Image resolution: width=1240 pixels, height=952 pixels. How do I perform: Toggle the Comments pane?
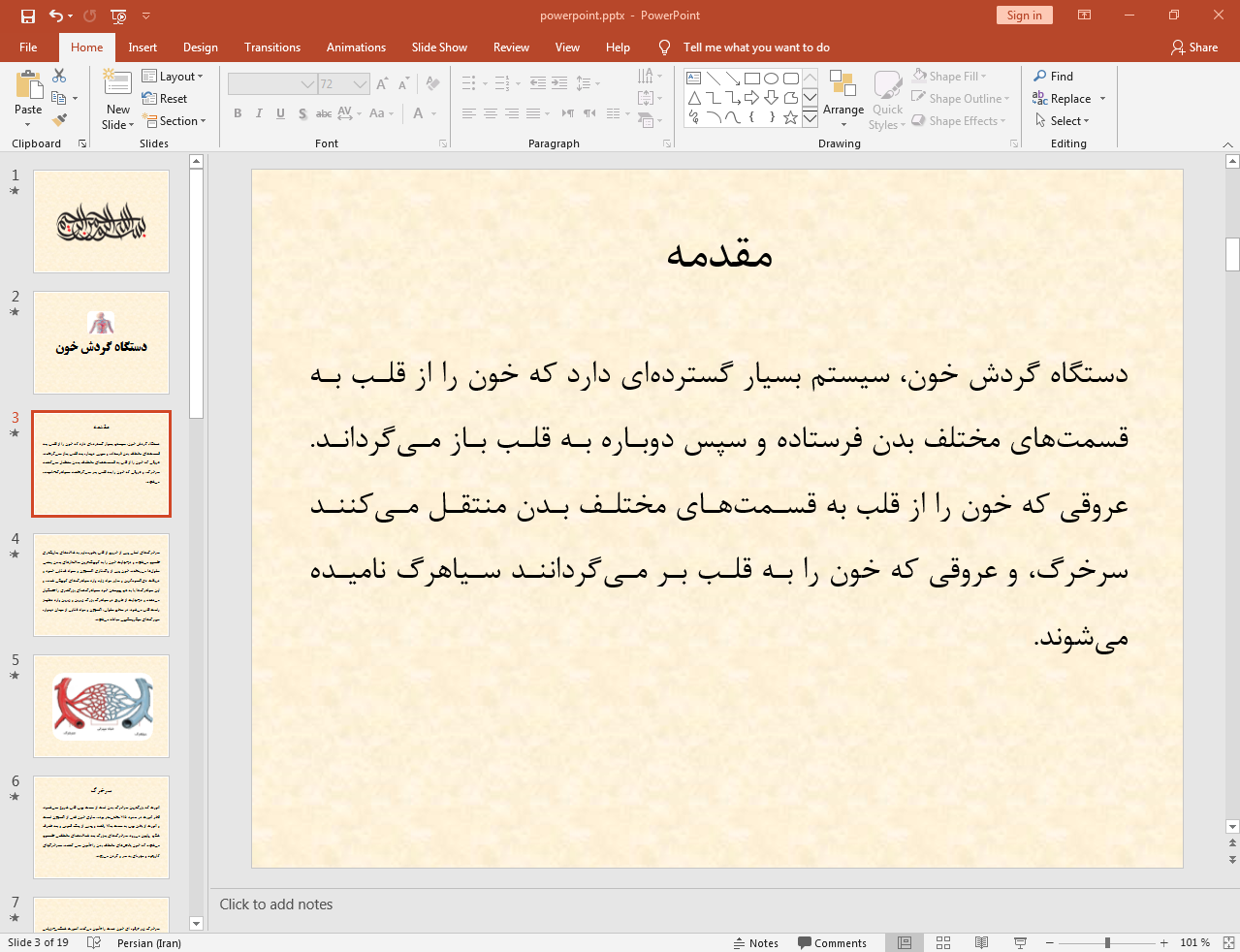[832, 942]
